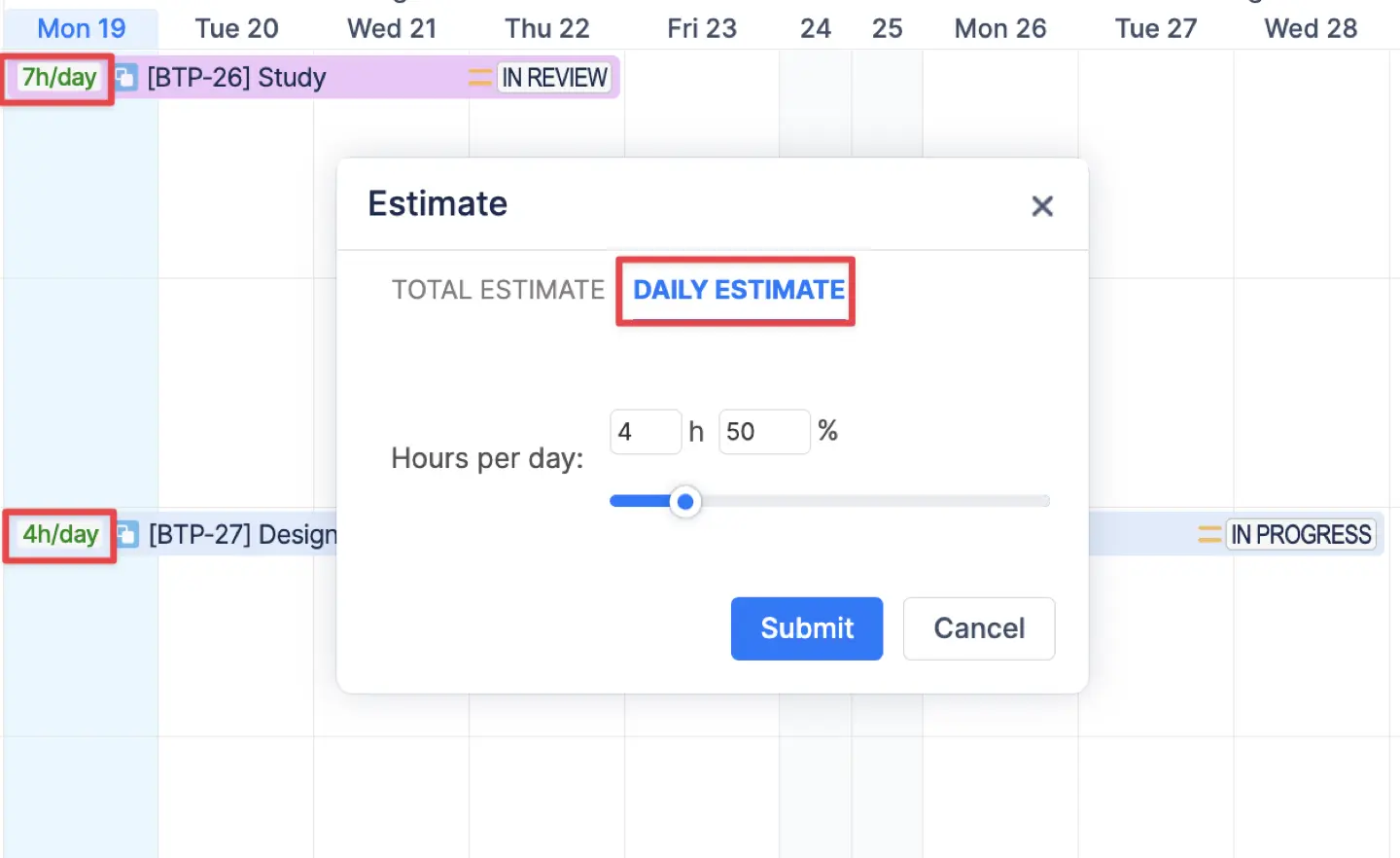The height and width of the screenshot is (858, 1400).
Task: Click the percentage input showing 50
Action: tap(763, 431)
